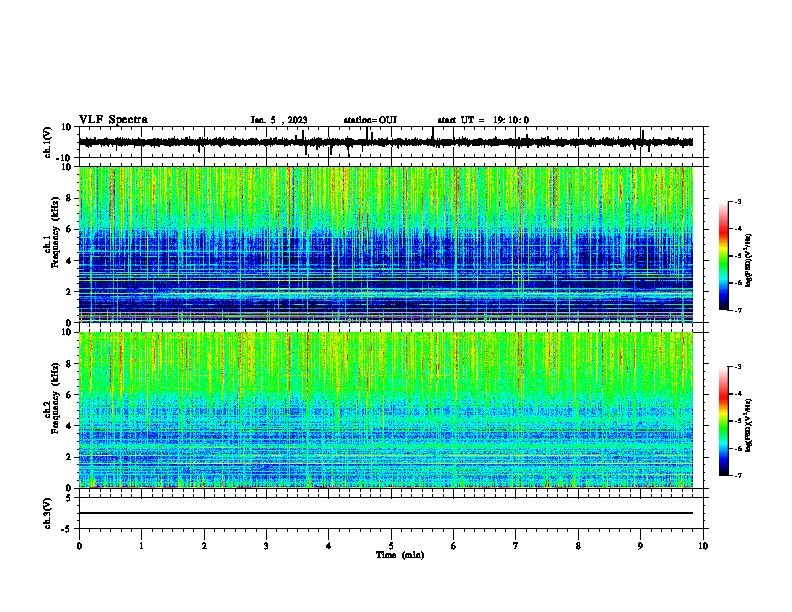Click inside the ch.1 spectrogram panel
Image resolution: width=792 pixels, height=612 pixels.
click(386, 244)
